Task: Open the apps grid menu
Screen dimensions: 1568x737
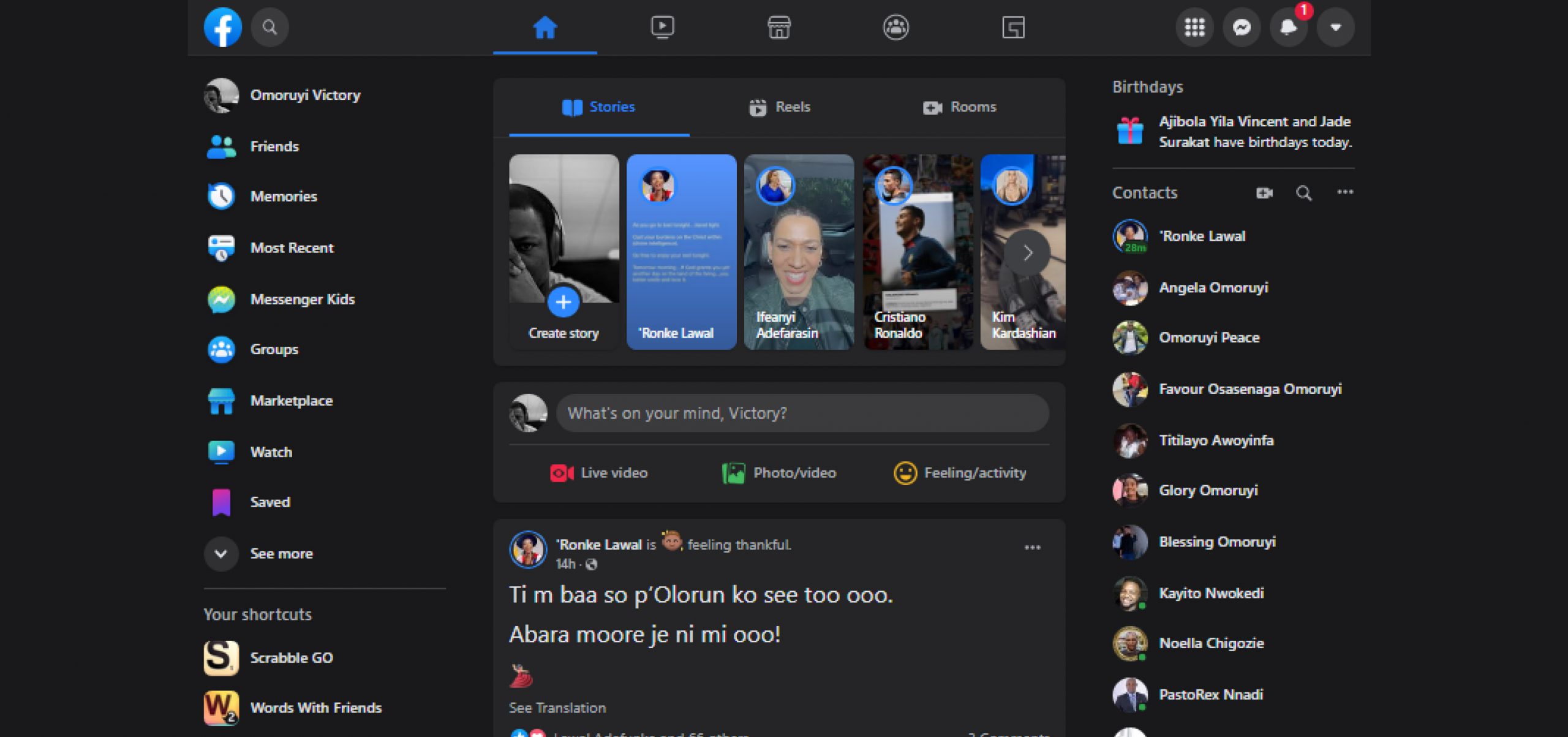Action: click(x=1194, y=27)
